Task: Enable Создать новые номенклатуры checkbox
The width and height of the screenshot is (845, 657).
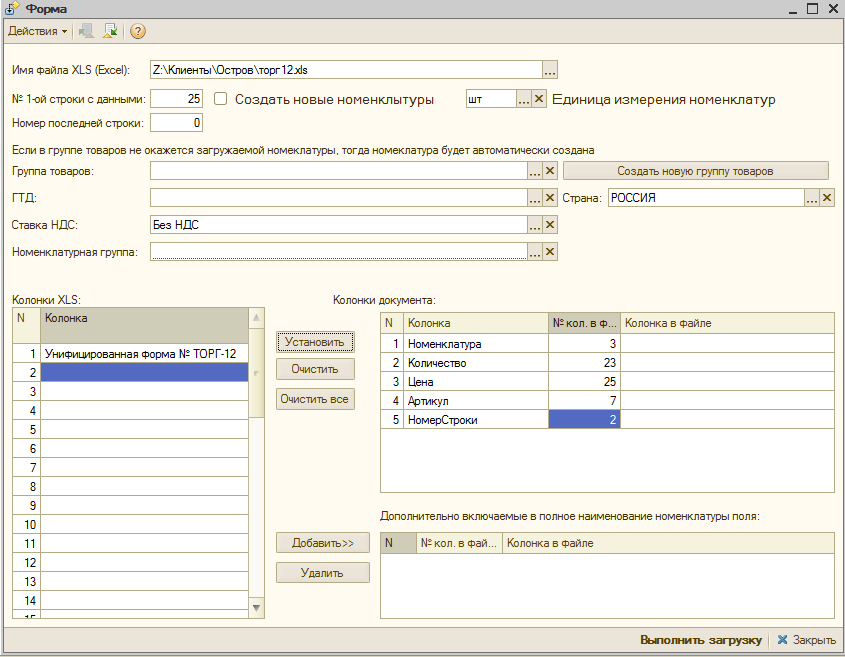Action: click(221, 99)
